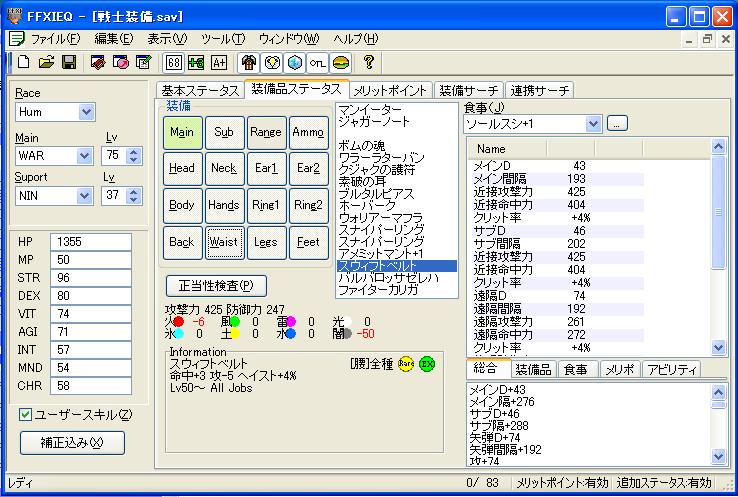
Task: Click the blue 水 water element dot
Action: click(x=290, y=334)
